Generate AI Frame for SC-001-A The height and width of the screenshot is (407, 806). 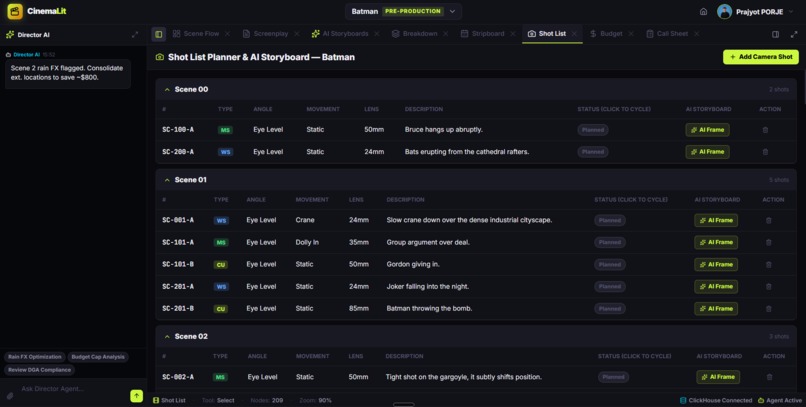[x=716, y=220]
